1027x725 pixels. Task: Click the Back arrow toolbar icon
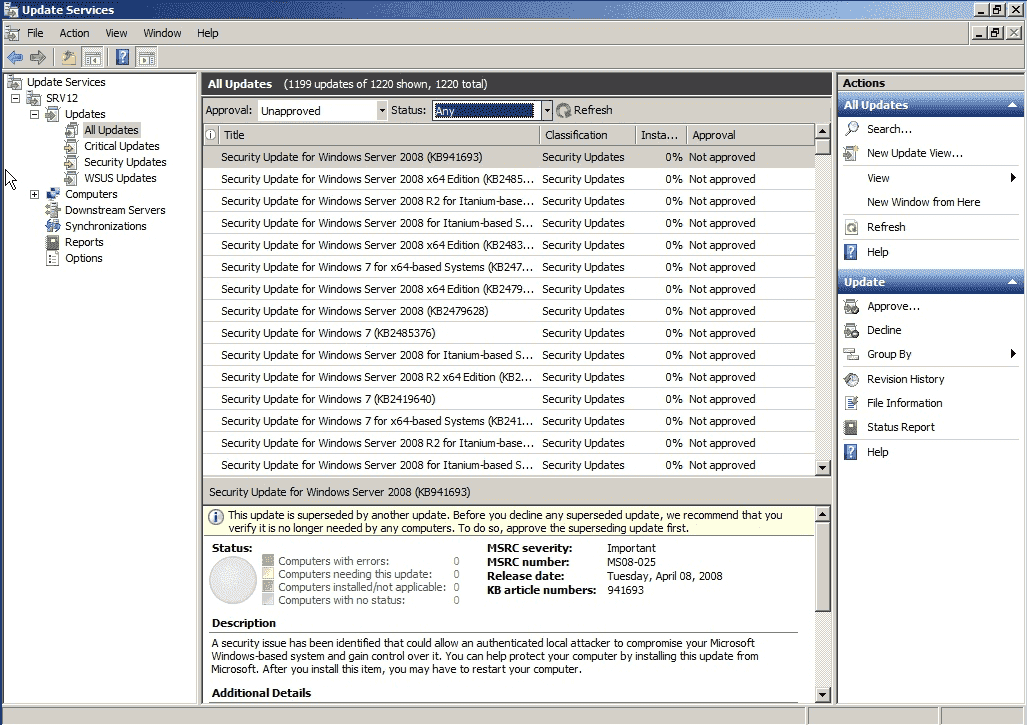click(x=14, y=58)
